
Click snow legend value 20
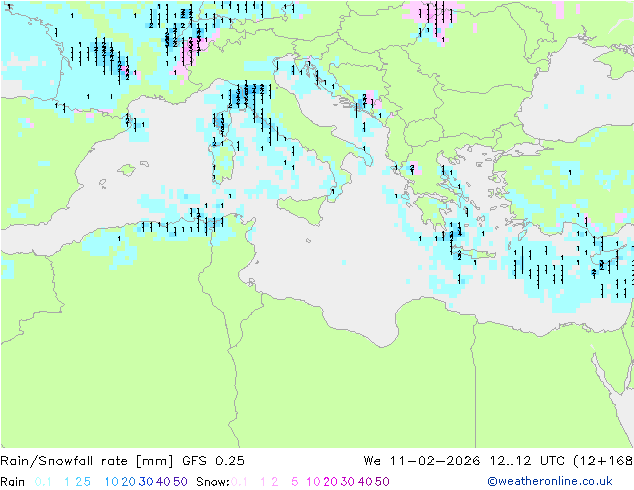[330, 482]
